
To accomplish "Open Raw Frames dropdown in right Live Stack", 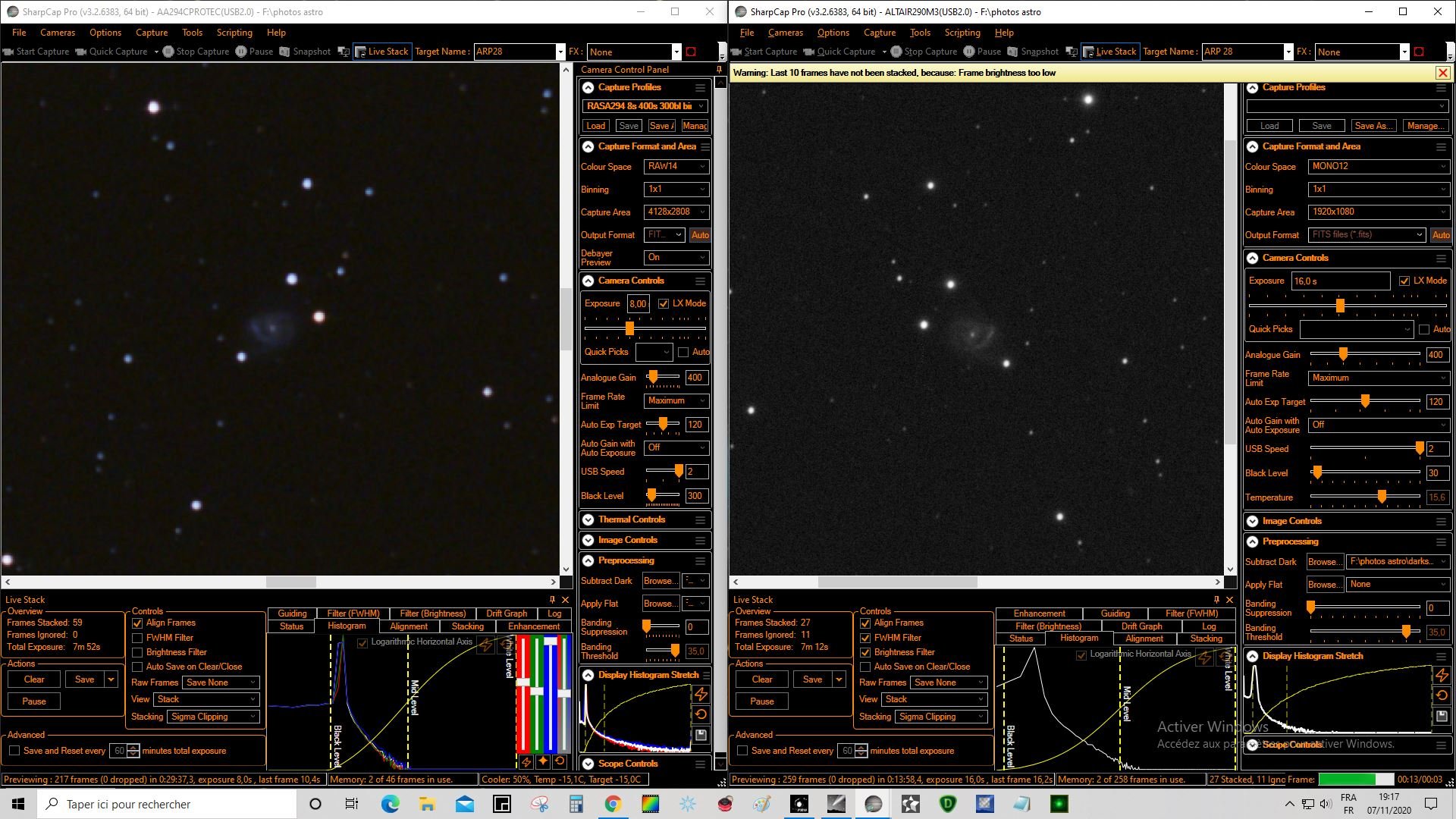I will pyautogui.click(x=949, y=682).
